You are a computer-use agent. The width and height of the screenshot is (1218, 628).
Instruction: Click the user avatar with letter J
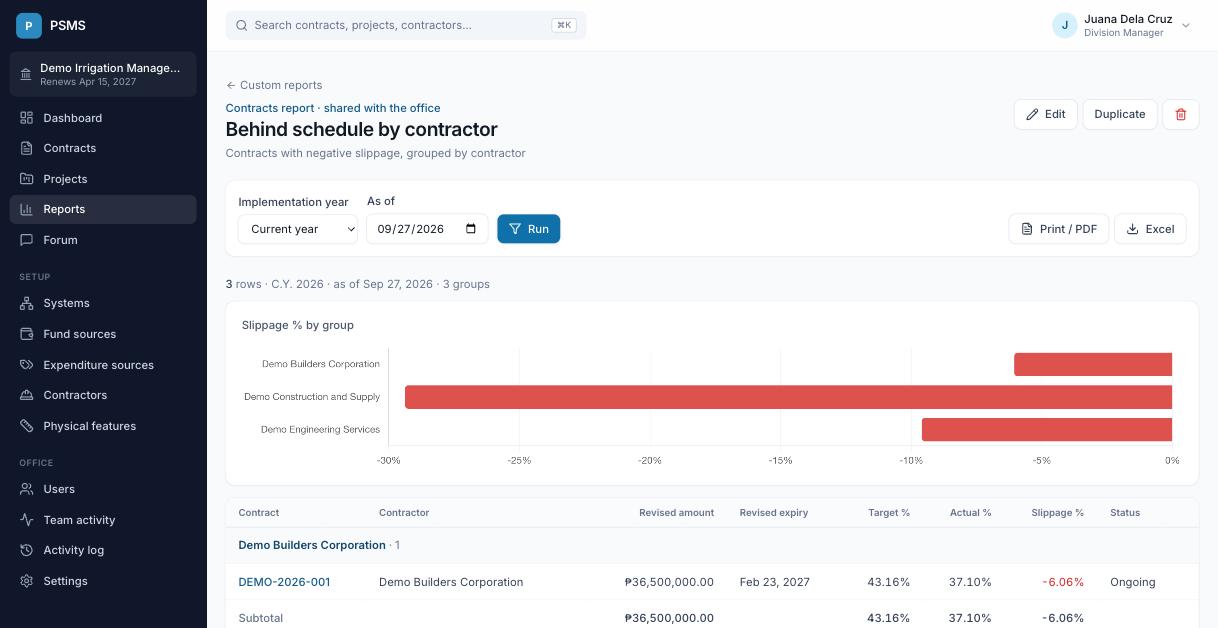coord(1064,25)
